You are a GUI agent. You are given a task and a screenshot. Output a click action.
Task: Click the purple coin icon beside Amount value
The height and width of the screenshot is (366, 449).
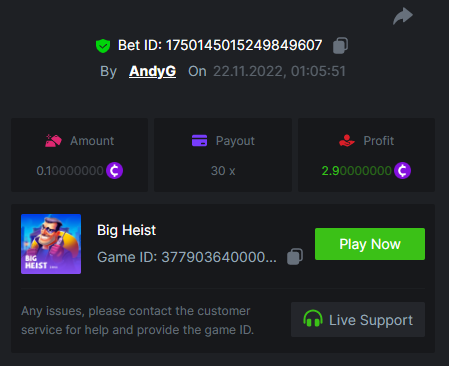click(114, 171)
